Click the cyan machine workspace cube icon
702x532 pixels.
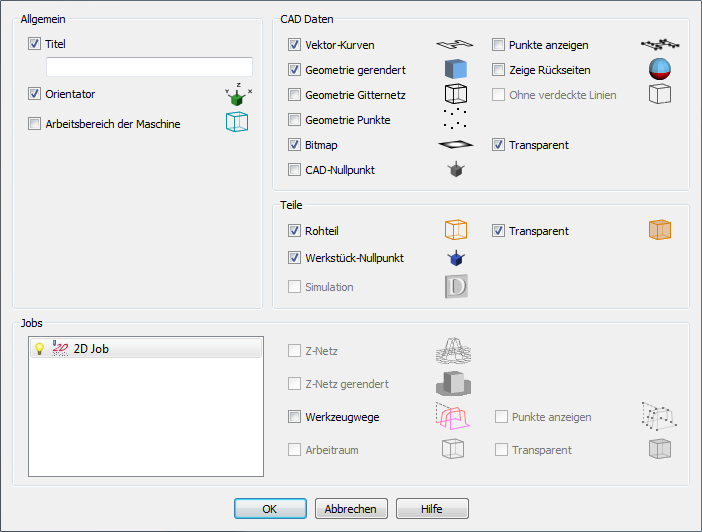(x=237, y=122)
